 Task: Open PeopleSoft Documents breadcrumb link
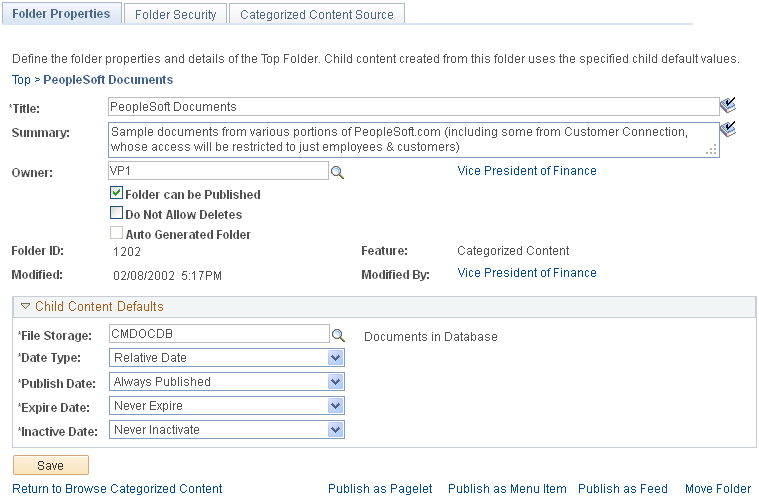pos(108,80)
